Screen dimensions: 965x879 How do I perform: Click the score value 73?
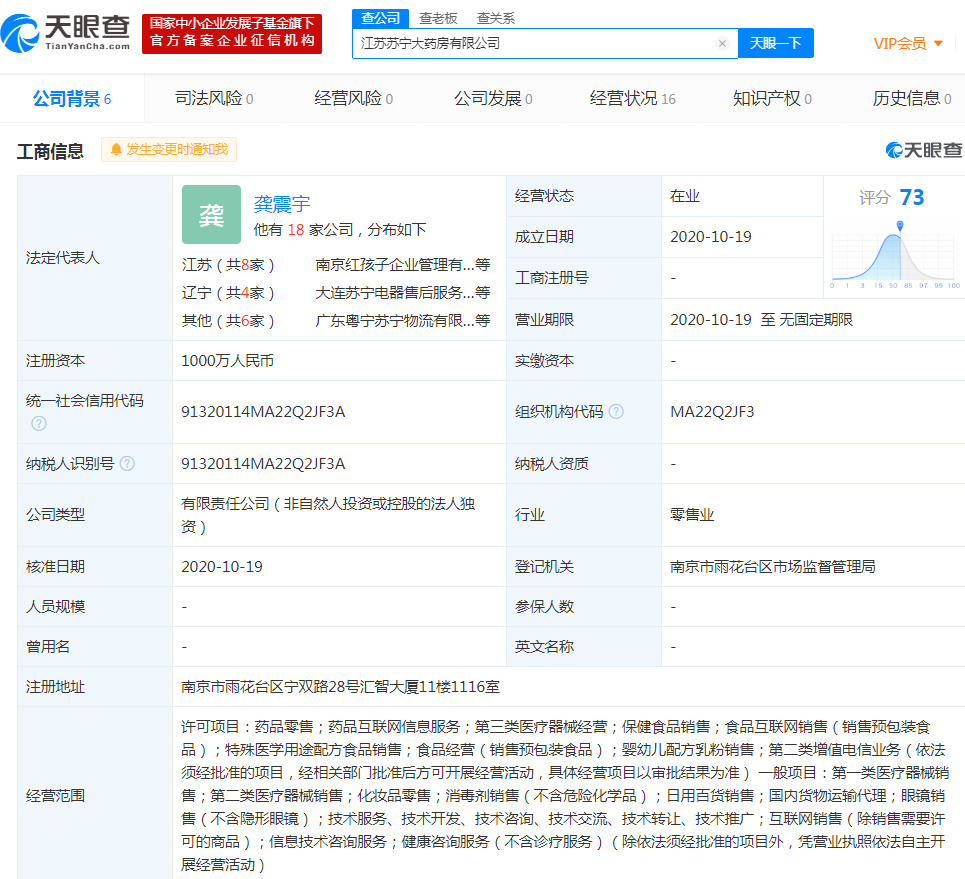[x=911, y=198]
